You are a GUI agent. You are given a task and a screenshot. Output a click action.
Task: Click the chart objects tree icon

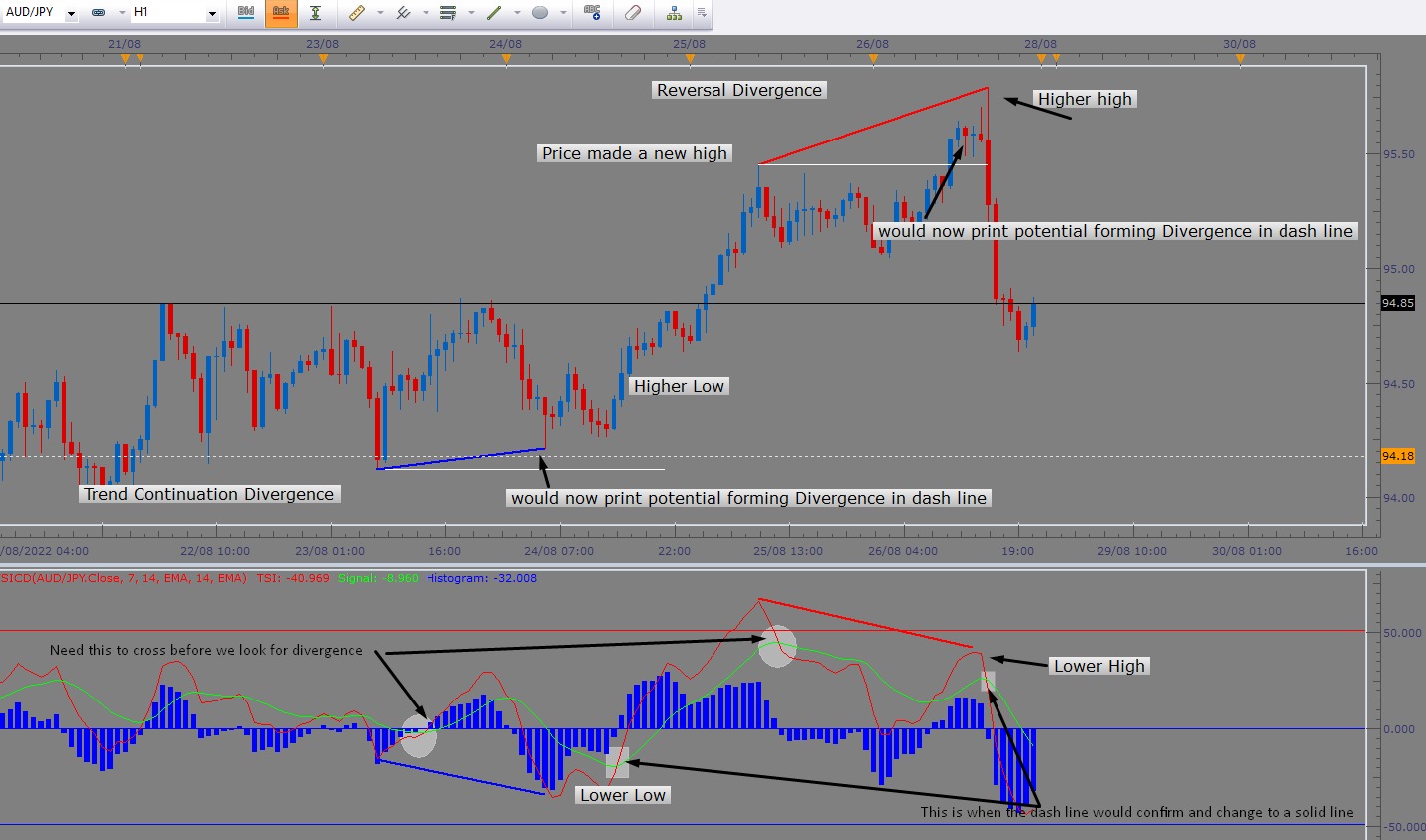(675, 13)
